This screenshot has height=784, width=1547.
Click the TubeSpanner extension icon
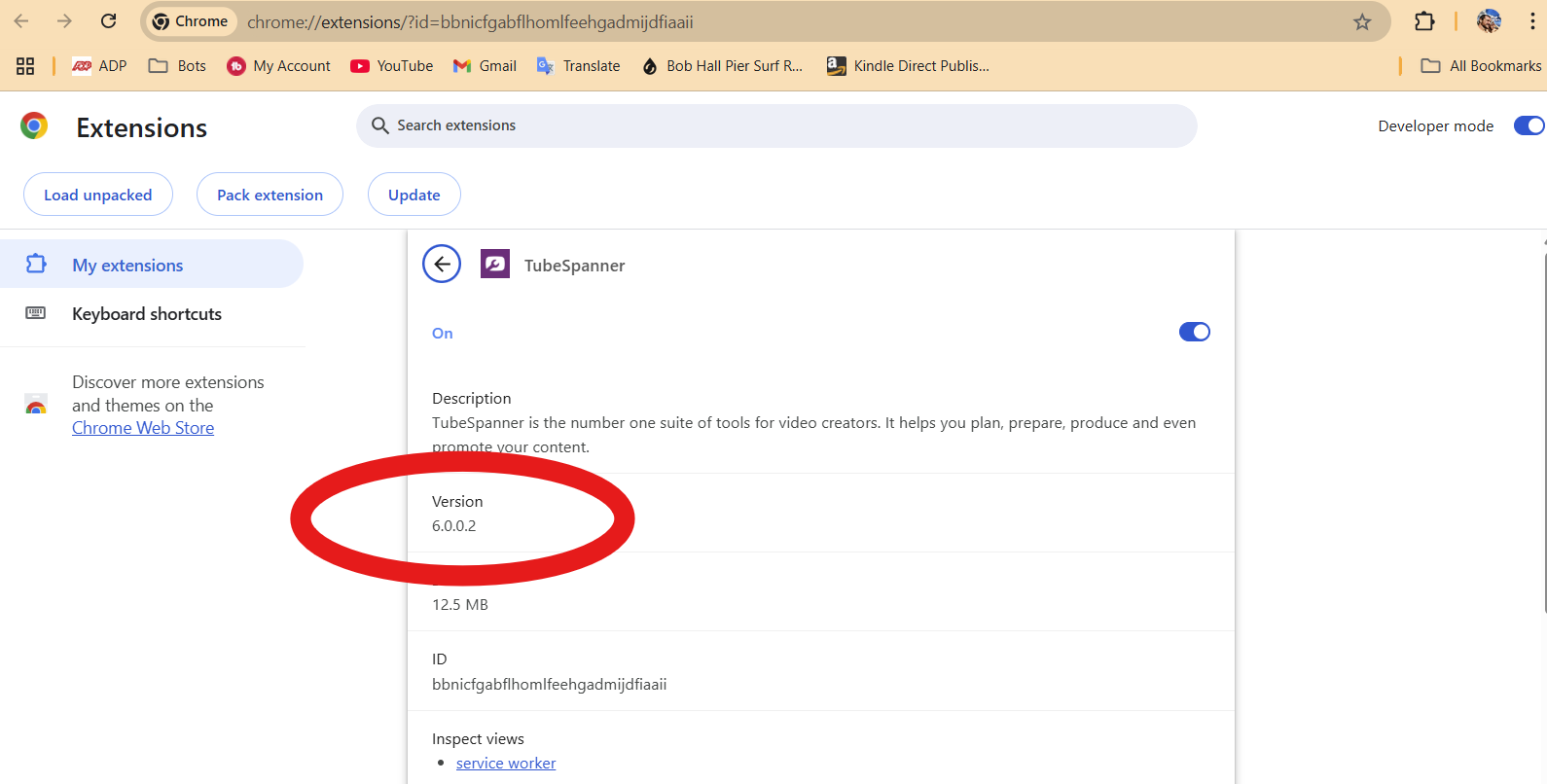pyautogui.click(x=495, y=264)
